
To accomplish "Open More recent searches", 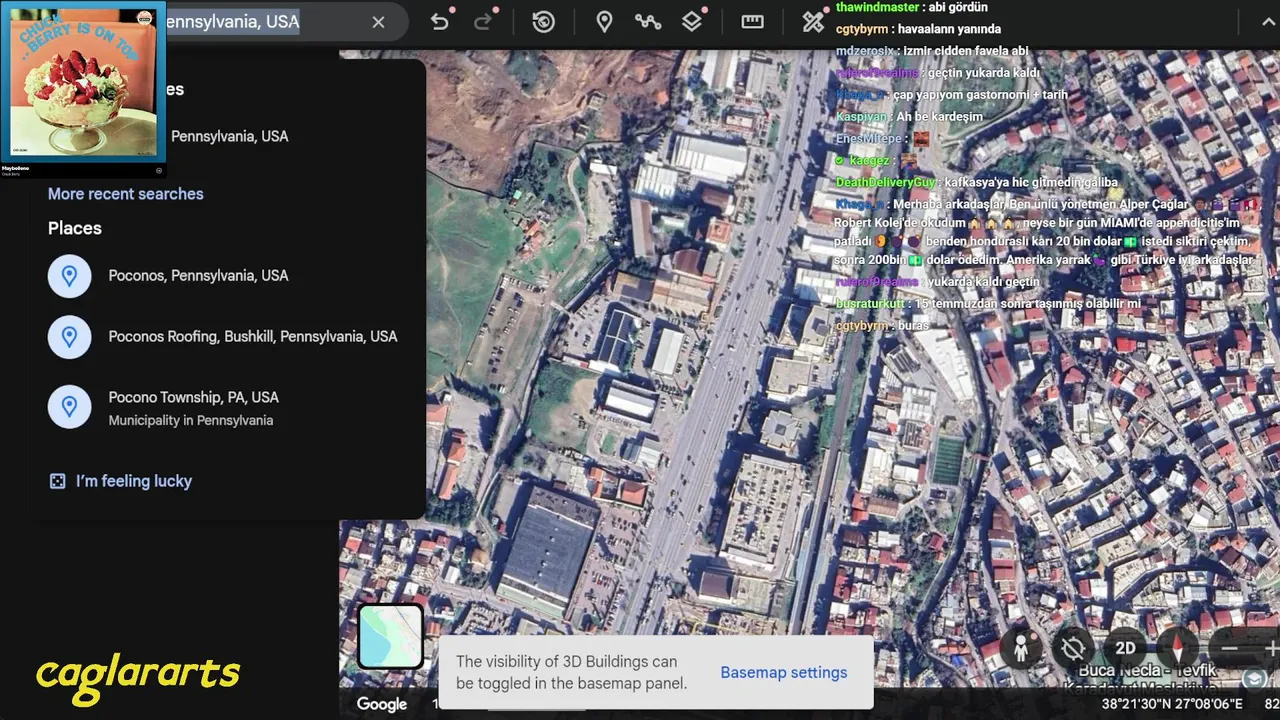I will coord(126,194).
